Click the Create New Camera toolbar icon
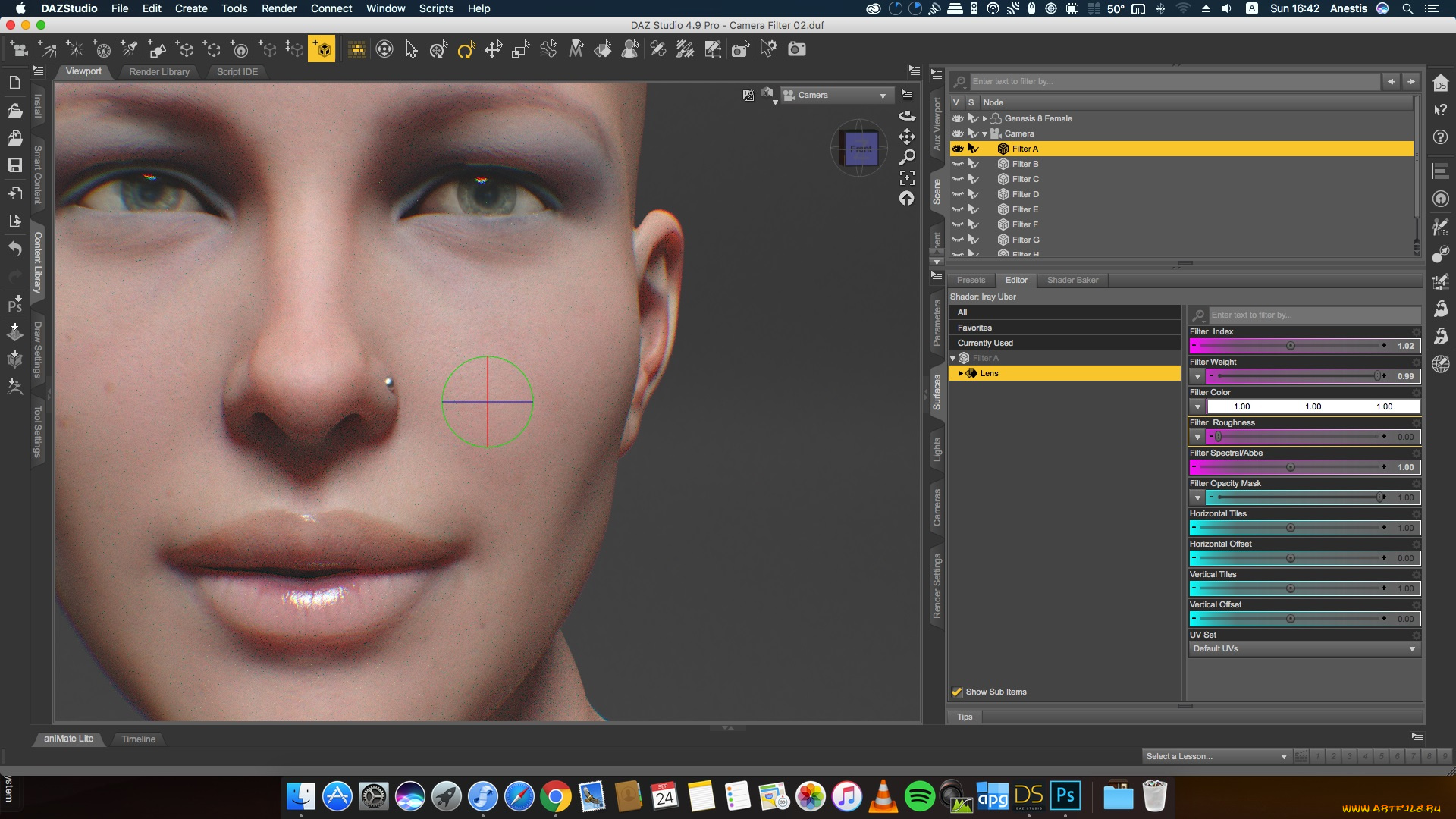Viewport: 1456px width, 819px height. pyautogui.click(x=20, y=50)
